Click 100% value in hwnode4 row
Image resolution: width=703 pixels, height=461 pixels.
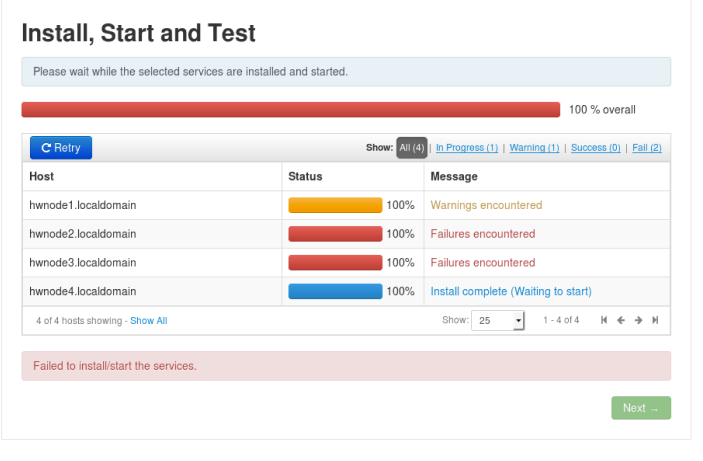(400, 291)
